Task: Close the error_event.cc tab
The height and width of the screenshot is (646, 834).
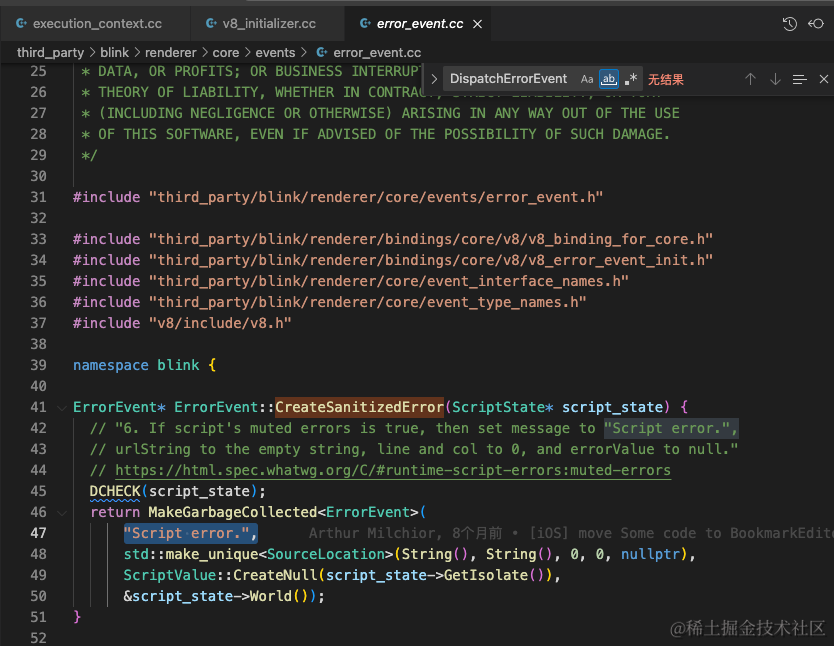Action: coord(478,24)
